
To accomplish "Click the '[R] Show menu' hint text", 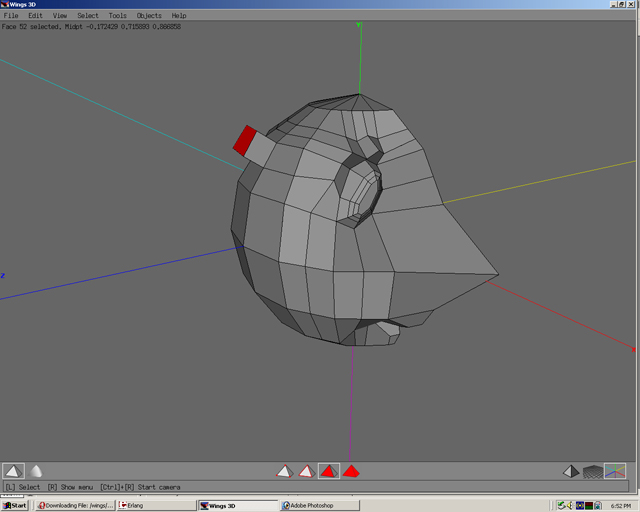I will pyautogui.click(x=70, y=487).
